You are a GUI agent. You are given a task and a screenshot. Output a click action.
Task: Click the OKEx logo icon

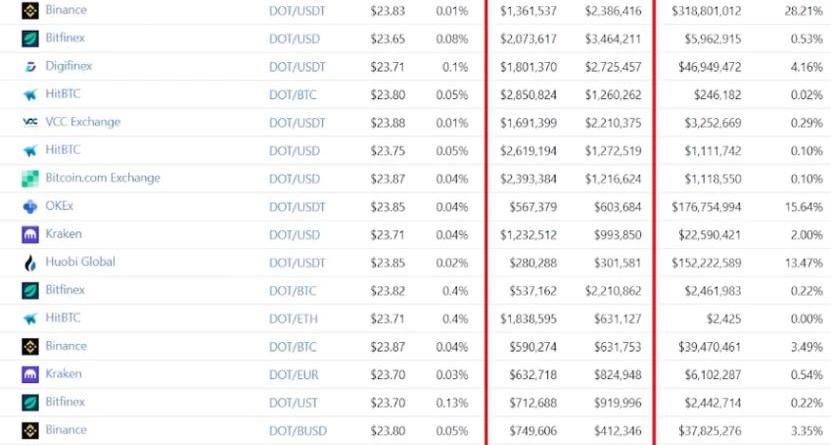click(29, 206)
